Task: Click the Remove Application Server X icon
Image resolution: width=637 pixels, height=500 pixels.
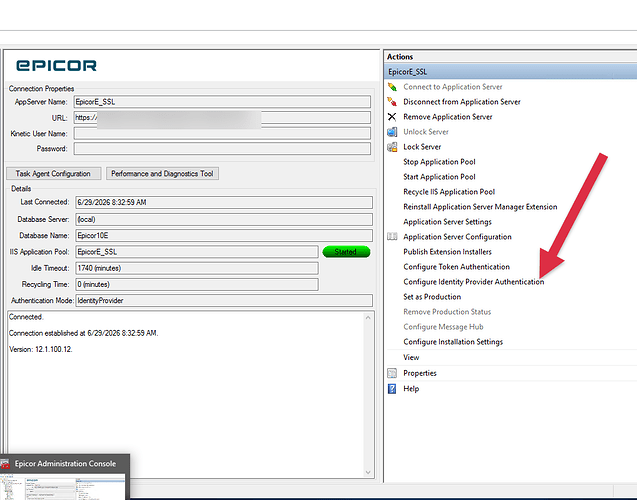Action: [x=392, y=117]
